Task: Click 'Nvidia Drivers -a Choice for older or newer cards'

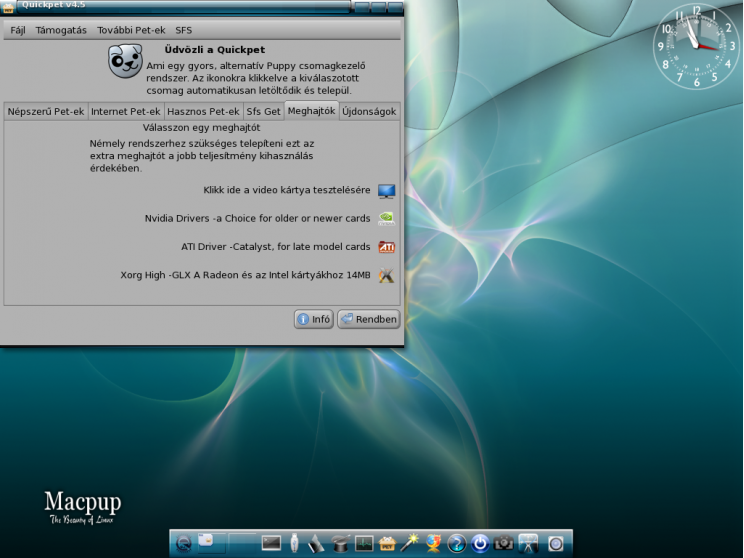Action: coord(257,219)
